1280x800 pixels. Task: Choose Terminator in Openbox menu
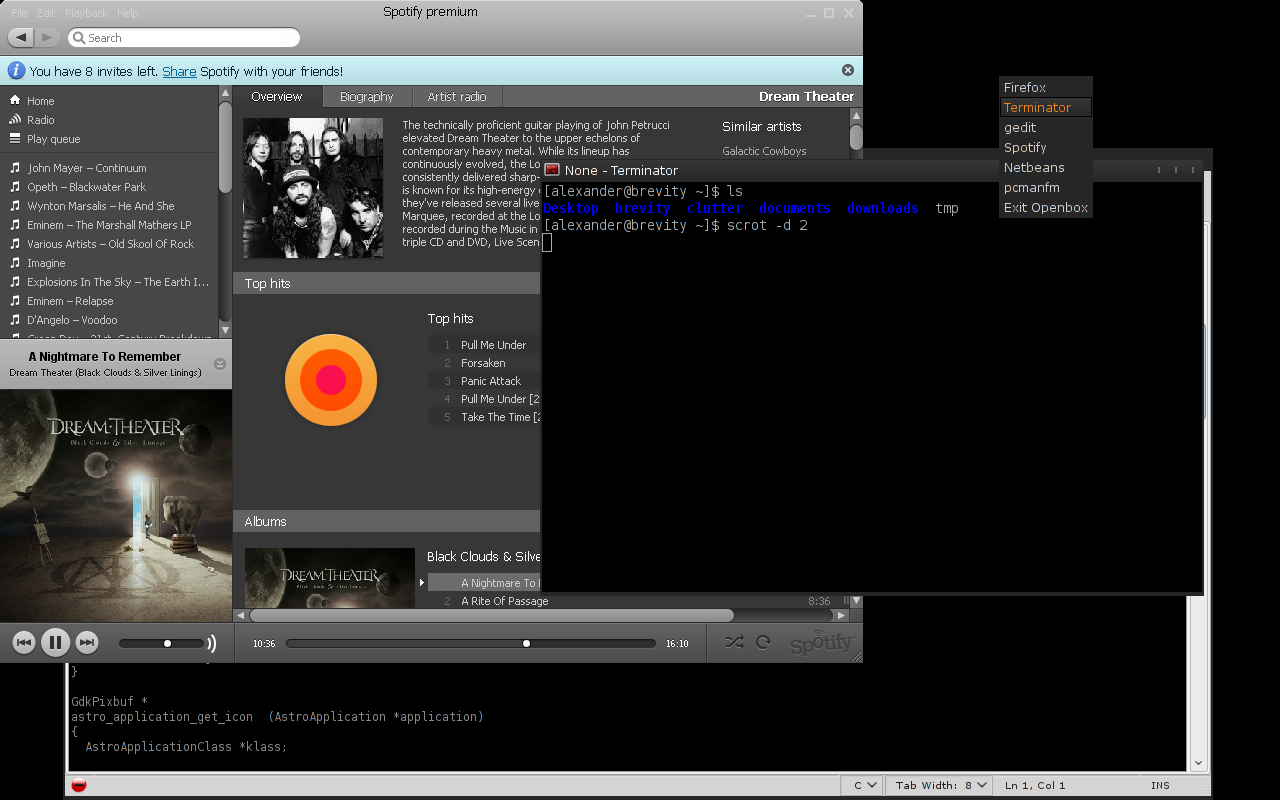point(1045,107)
